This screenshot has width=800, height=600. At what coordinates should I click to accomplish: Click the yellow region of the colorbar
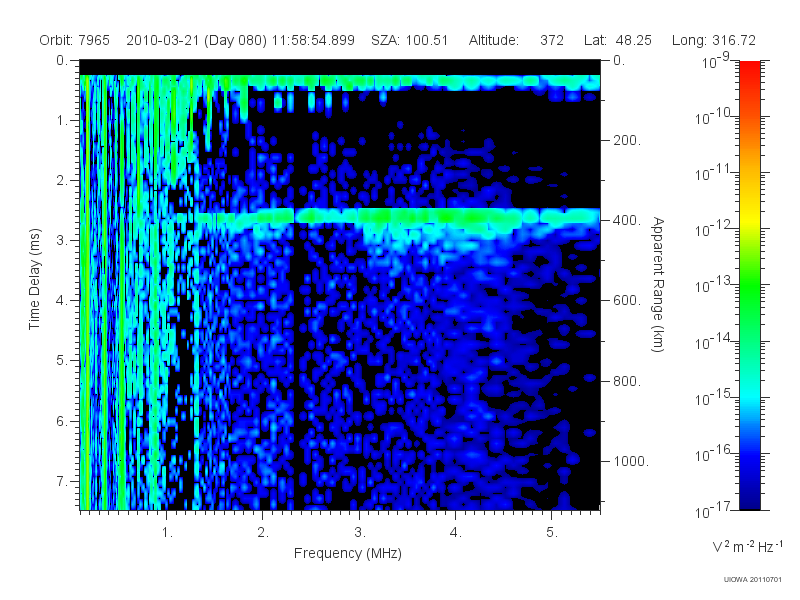749,220
